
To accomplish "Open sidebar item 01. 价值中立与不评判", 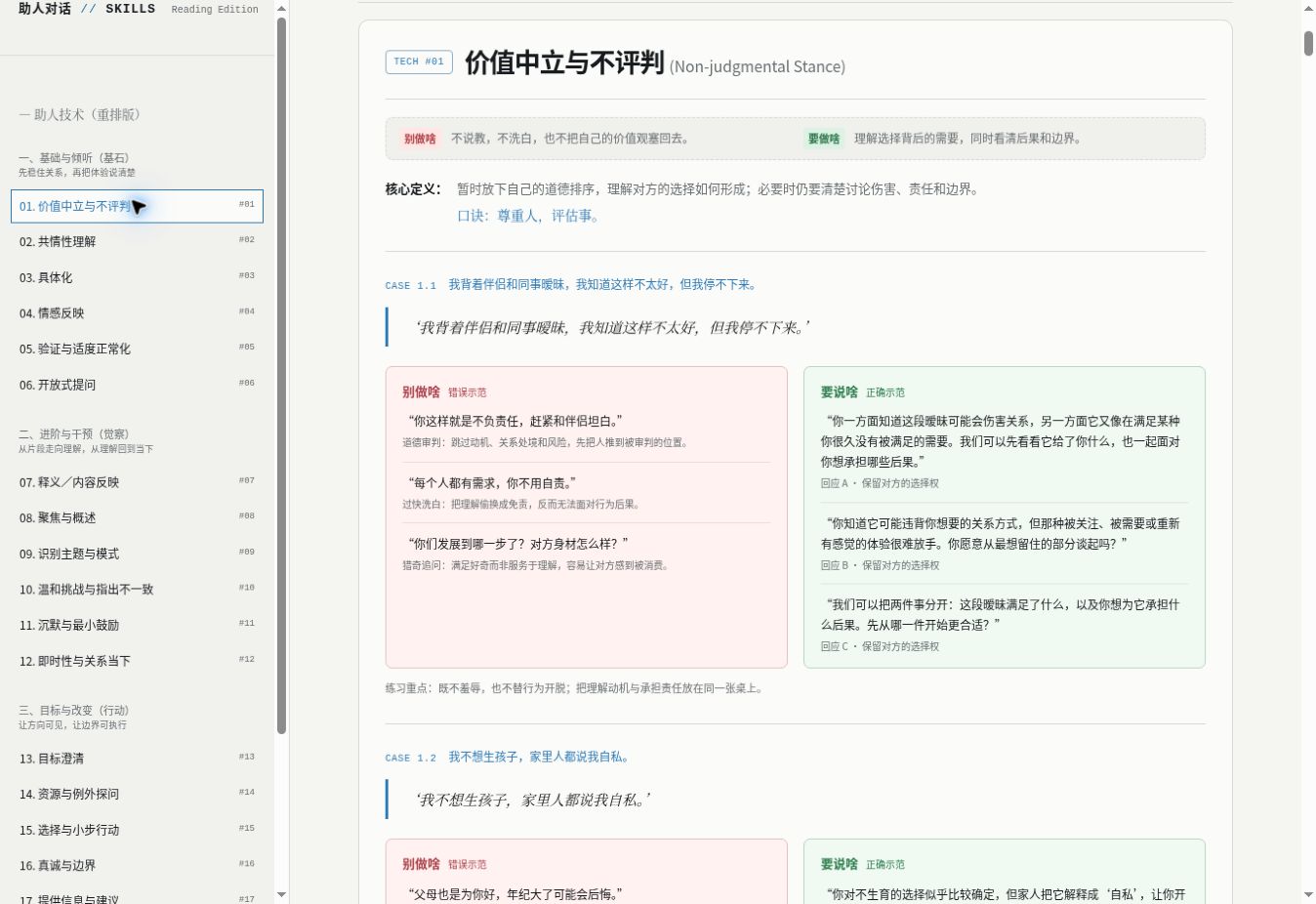I will pos(137,206).
